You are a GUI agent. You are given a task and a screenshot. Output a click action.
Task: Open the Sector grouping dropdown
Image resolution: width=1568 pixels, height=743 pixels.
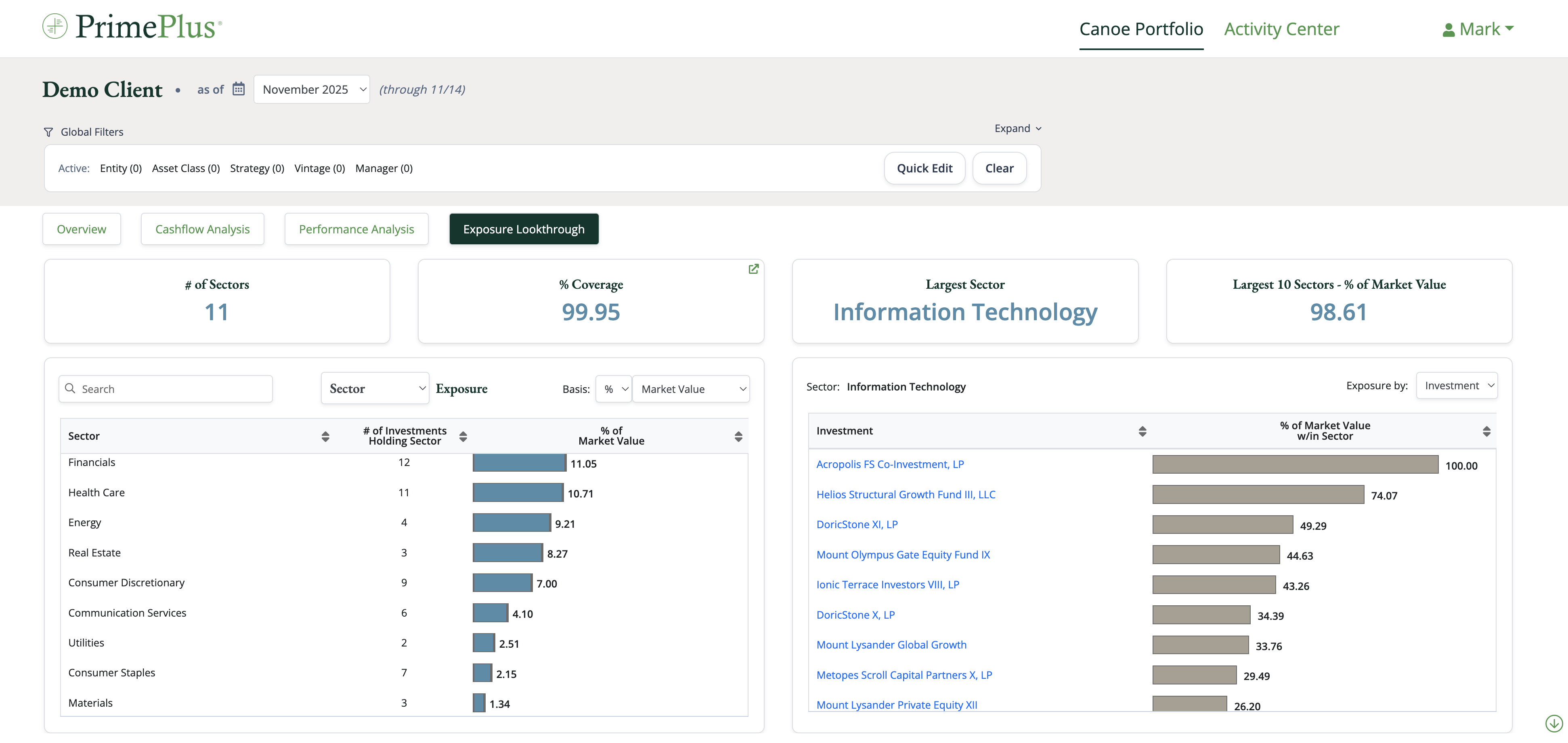pos(375,388)
